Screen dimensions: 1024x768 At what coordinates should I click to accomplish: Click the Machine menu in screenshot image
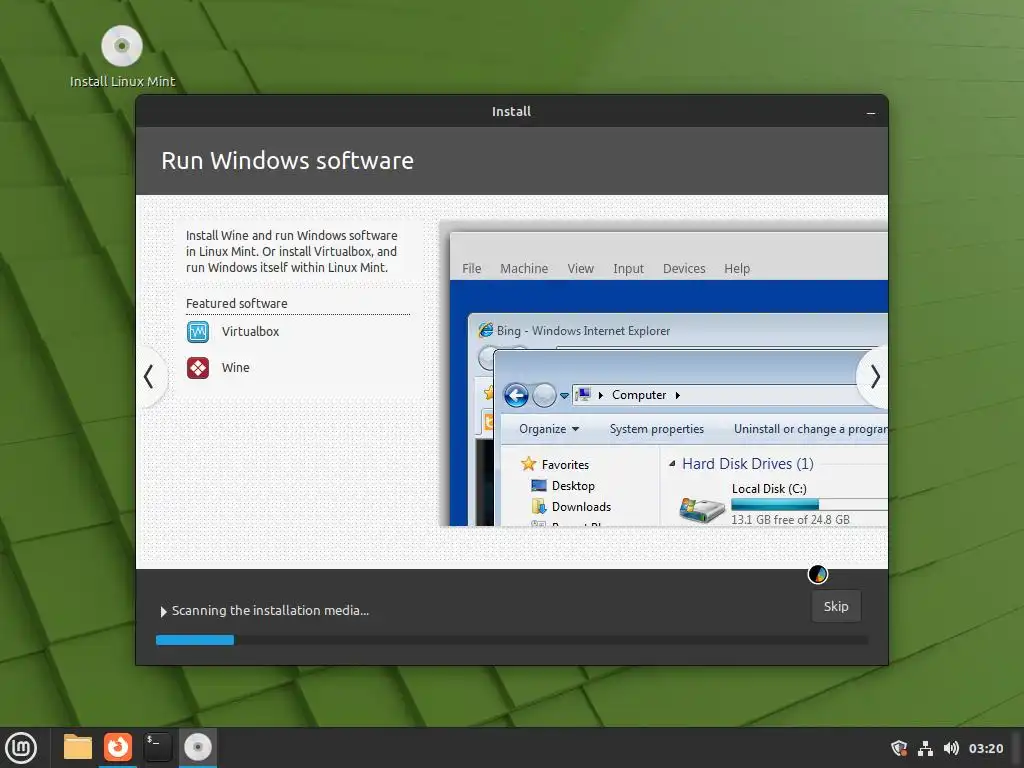point(524,268)
